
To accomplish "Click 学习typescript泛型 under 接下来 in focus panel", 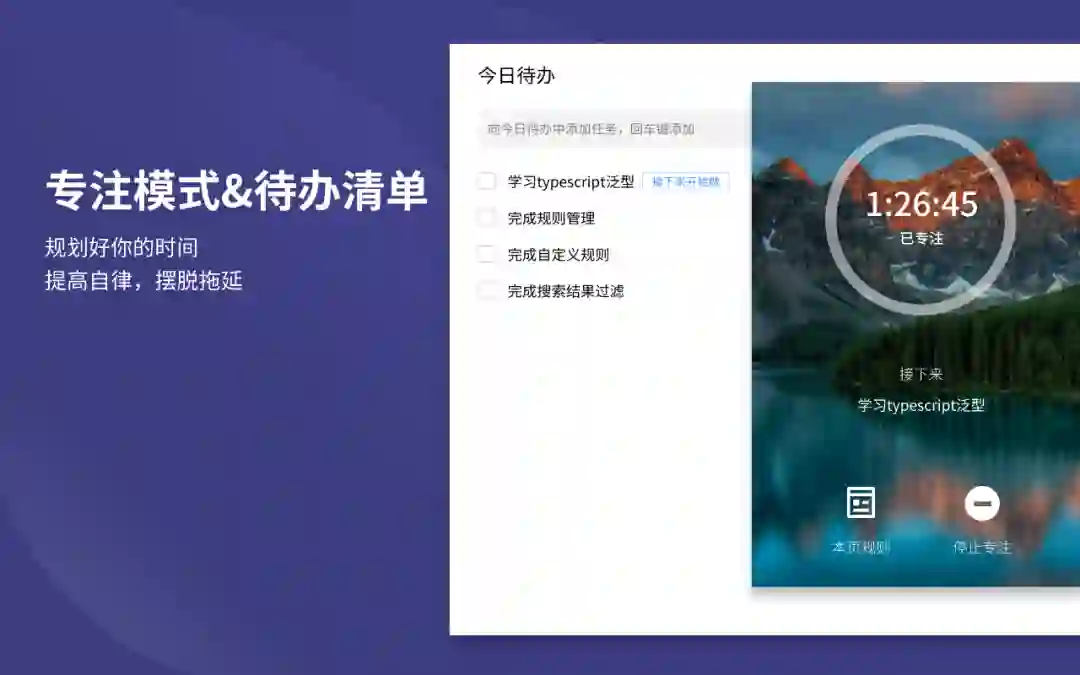I will click(x=921, y=406).
